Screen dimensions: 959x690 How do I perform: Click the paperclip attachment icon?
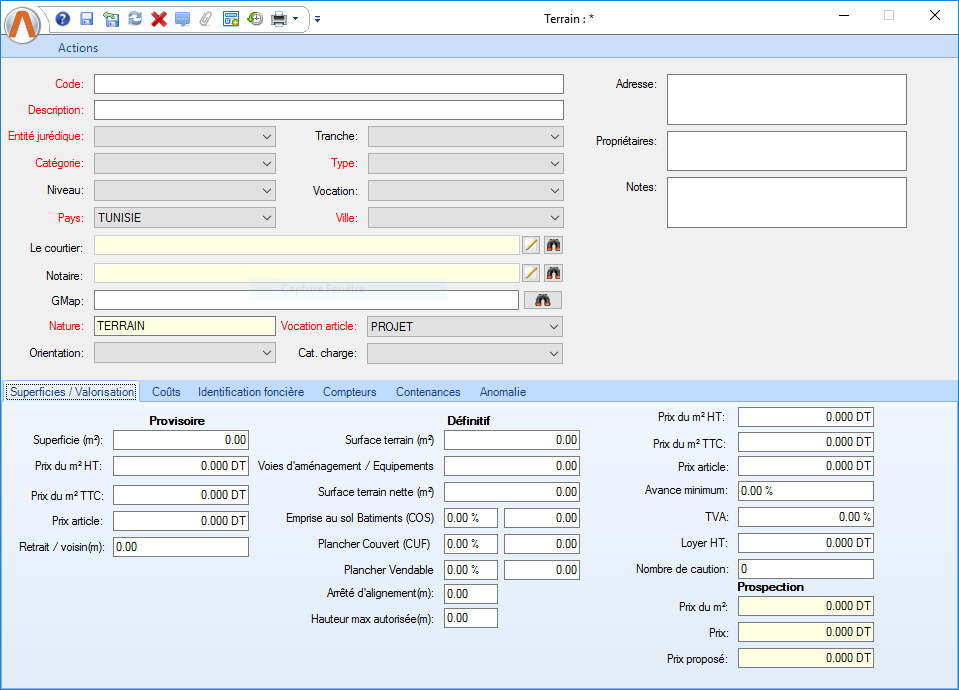(x=206, y=19)
